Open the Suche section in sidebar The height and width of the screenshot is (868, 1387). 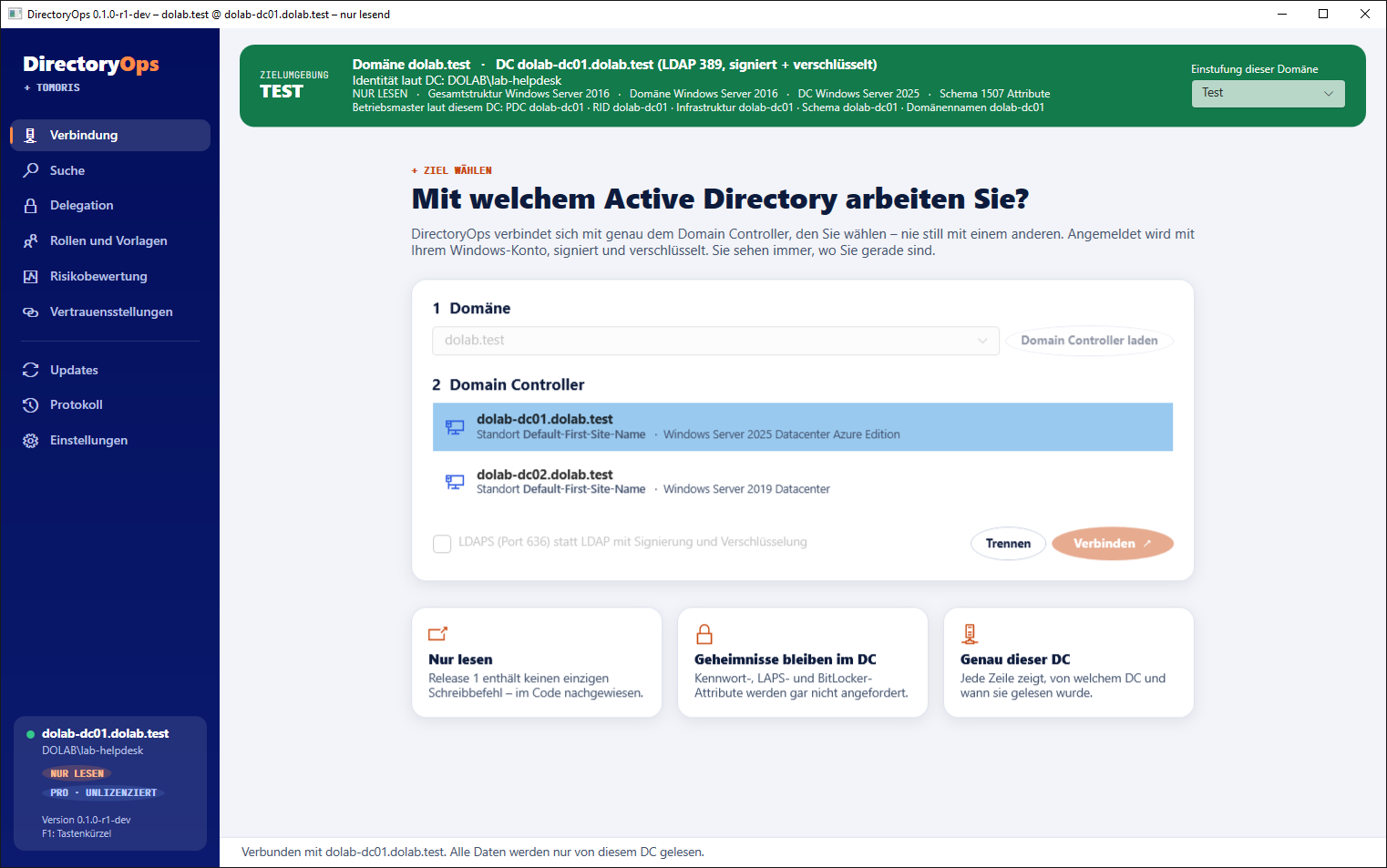tap(110, 170)
